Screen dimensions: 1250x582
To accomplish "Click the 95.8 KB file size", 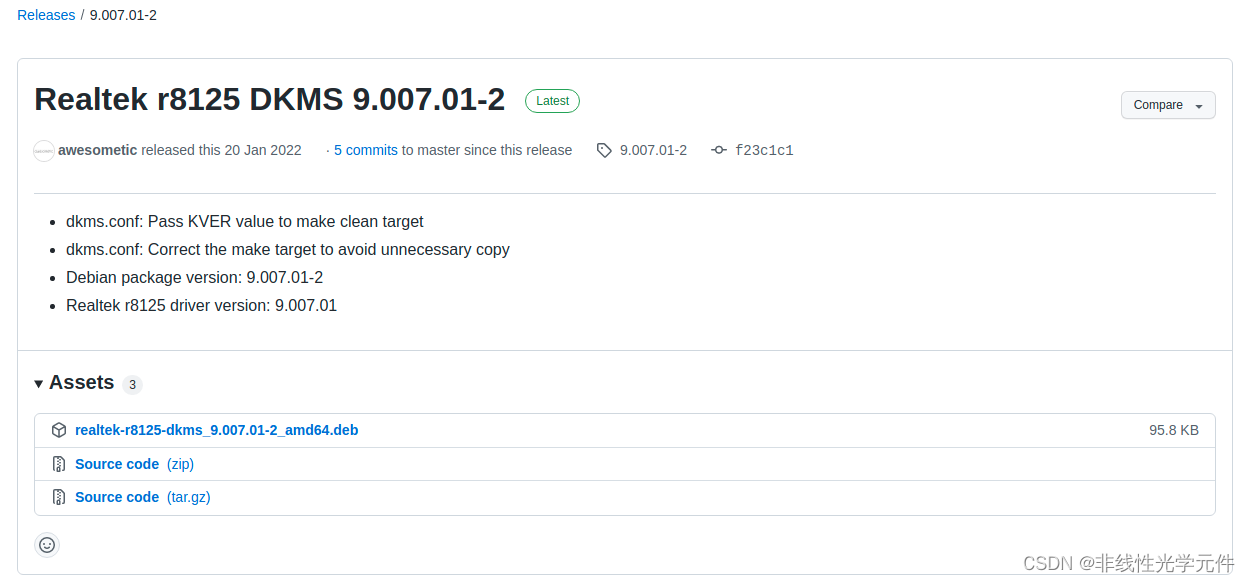I will click(1174, 430).
